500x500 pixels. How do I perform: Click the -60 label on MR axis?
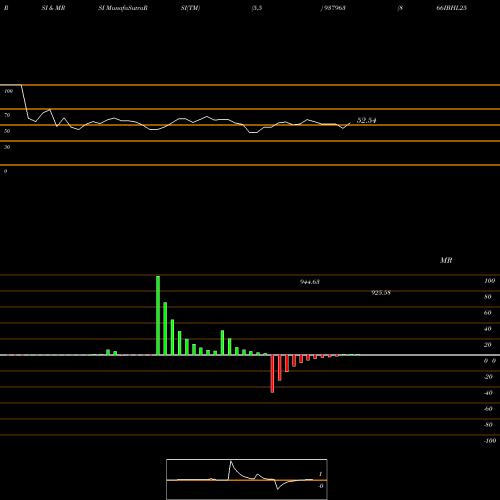click(x=488, y=409)
